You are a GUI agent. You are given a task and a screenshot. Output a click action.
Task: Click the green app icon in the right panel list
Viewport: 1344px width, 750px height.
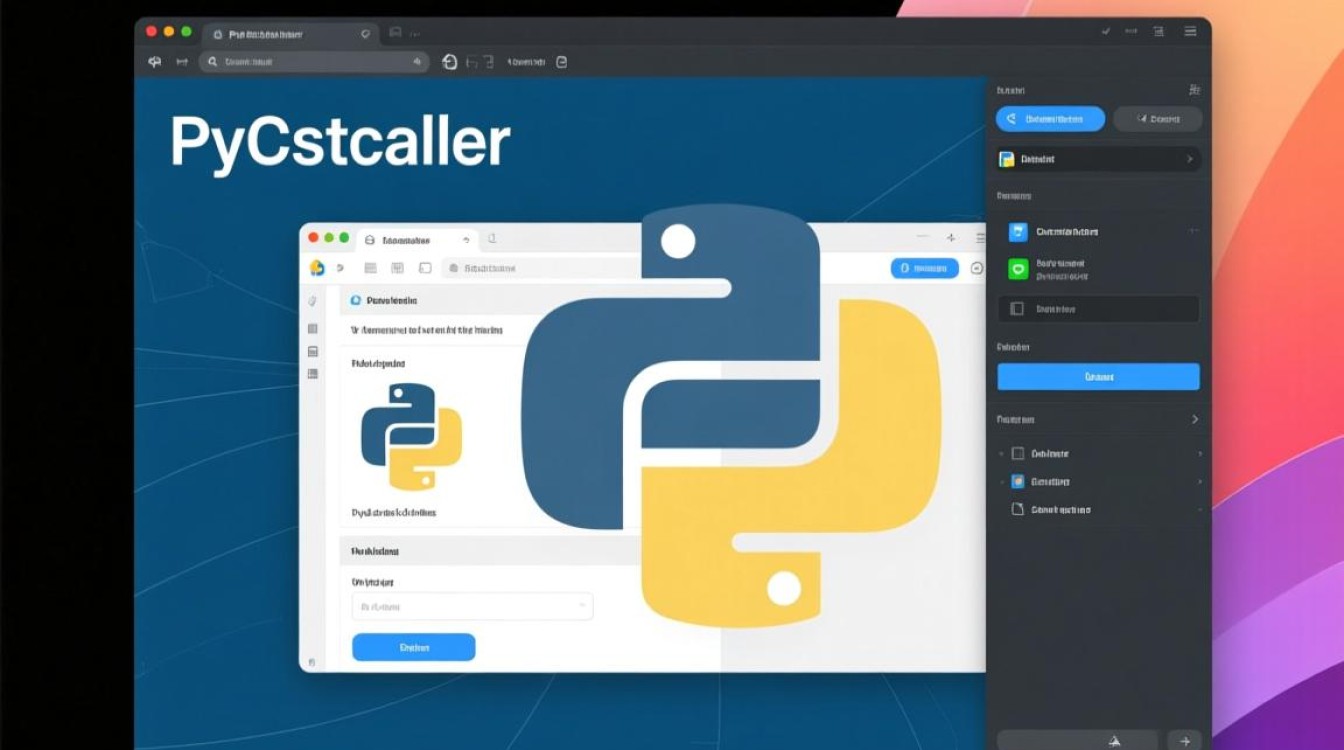(1018, 266)
